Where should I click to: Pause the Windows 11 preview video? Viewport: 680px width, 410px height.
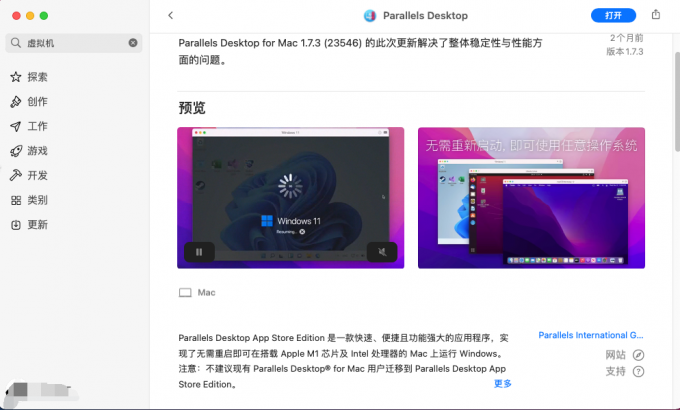[x=199, y=252]
